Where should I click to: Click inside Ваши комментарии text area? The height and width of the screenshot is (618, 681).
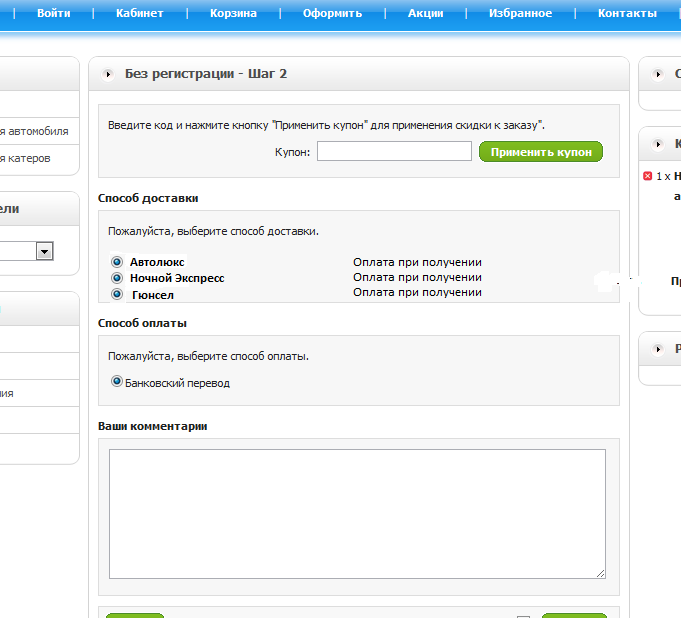[357, 514]
